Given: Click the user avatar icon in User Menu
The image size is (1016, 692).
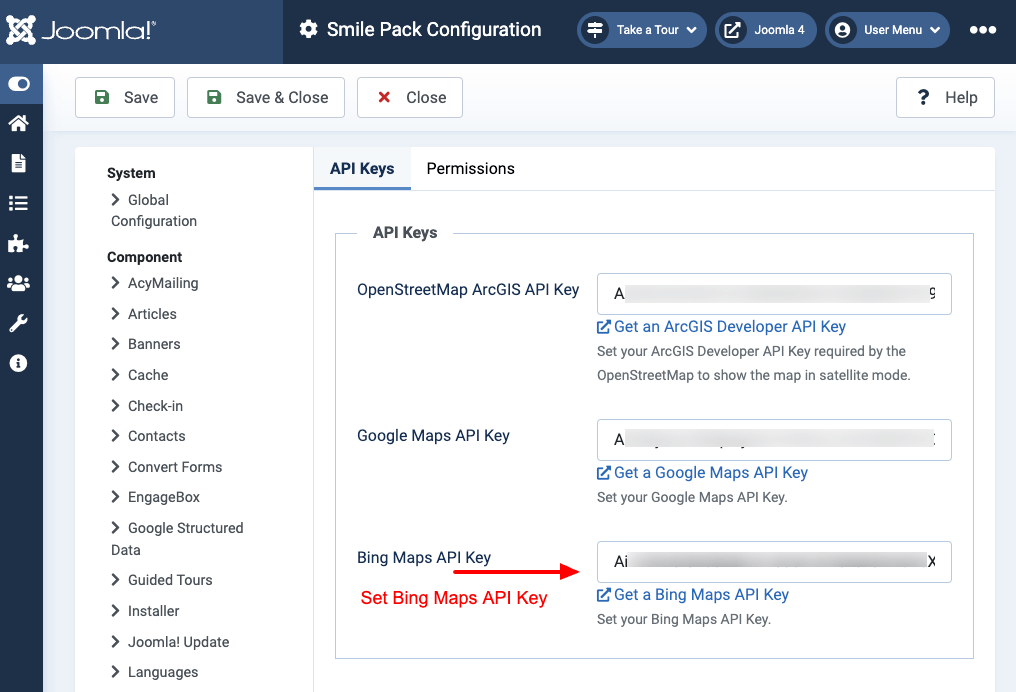Looking at the screenshot, I should coord(842,30).
